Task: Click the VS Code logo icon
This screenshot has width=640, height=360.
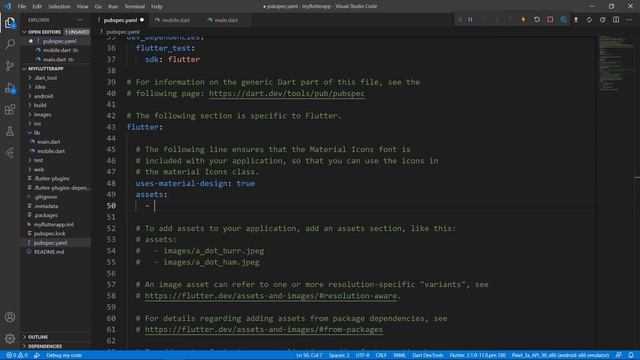Action: tap(7, 6)
